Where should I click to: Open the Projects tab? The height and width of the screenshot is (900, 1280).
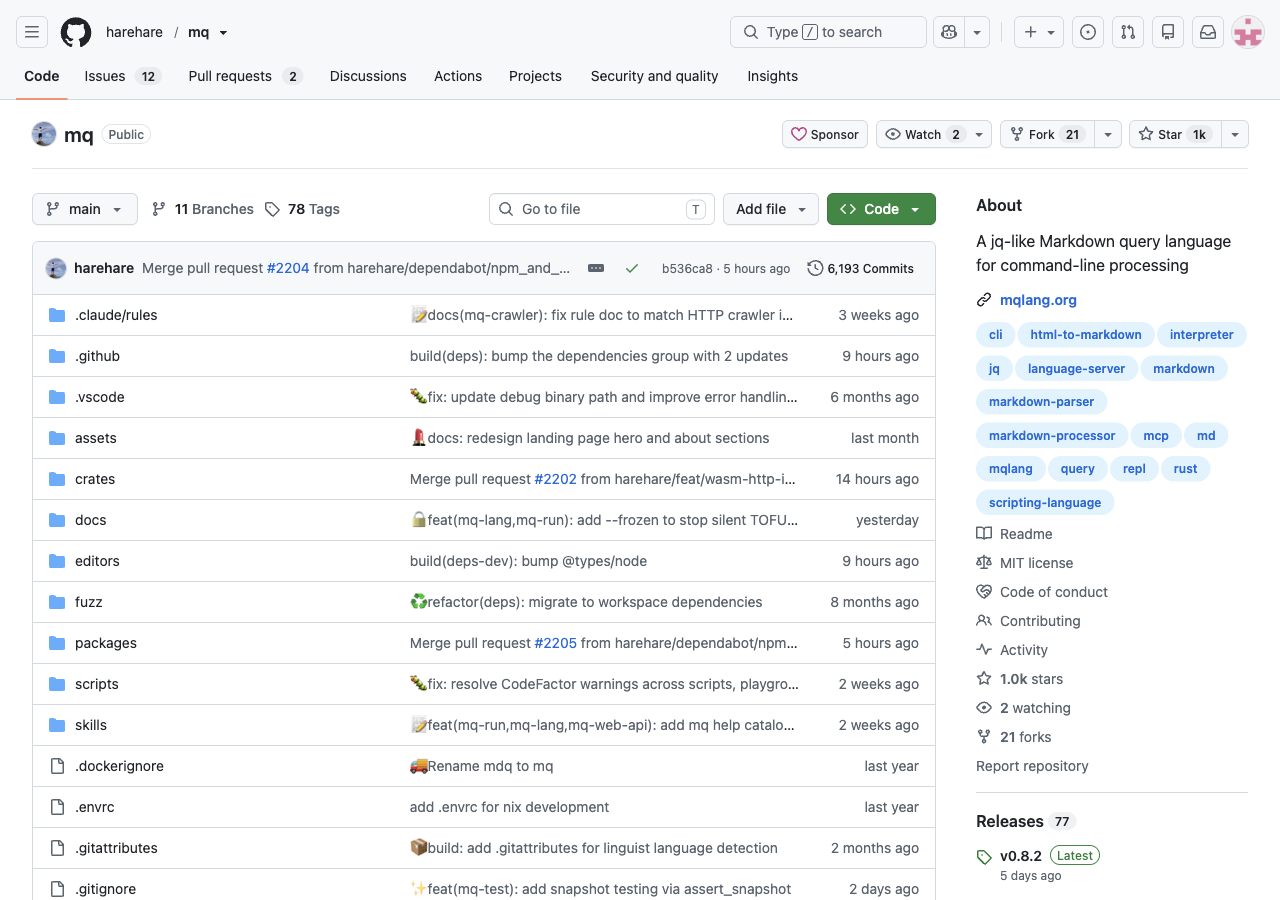click(x=535, y=76)
